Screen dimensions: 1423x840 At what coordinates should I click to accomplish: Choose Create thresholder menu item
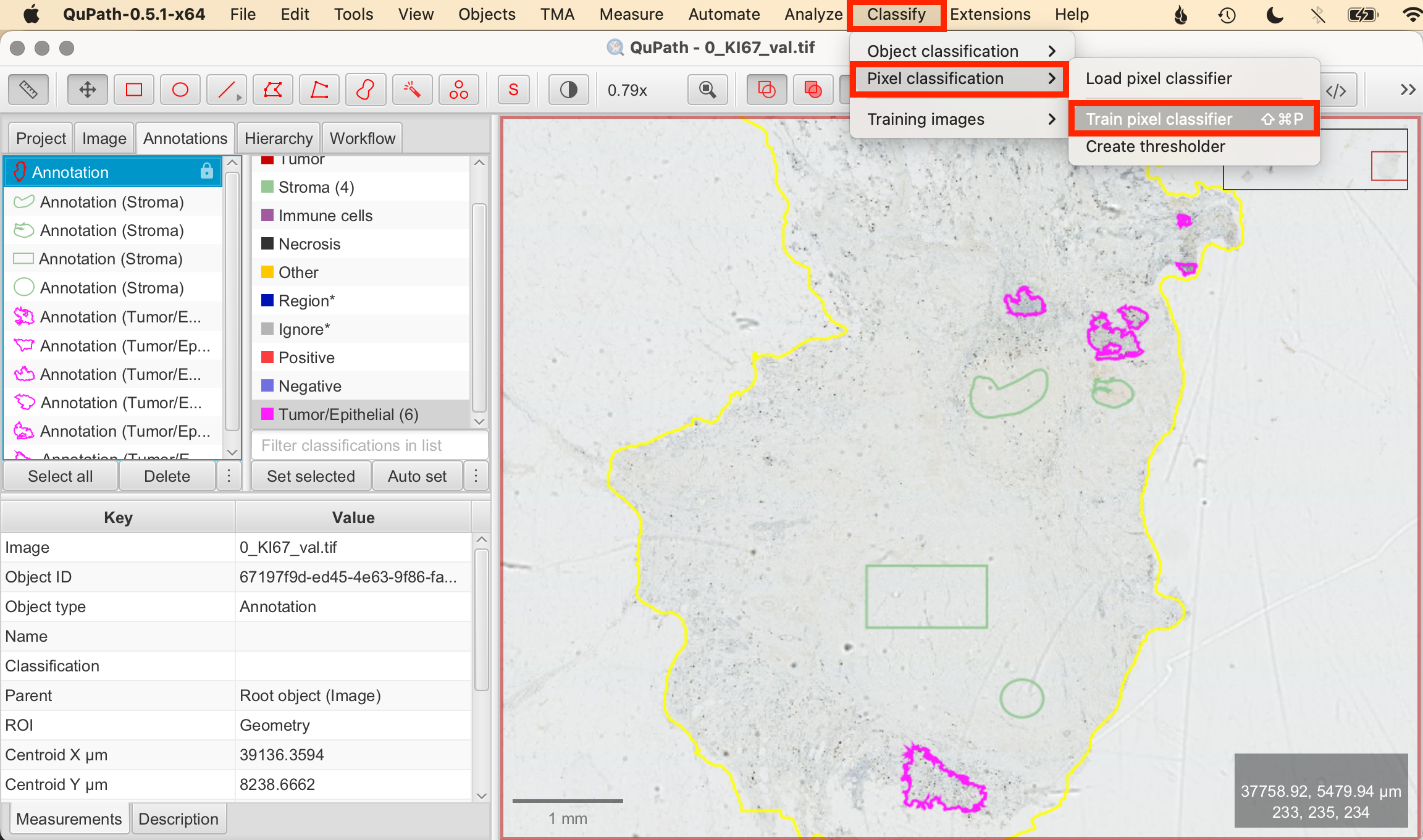pyautogui.click(x=1155, y=146)
